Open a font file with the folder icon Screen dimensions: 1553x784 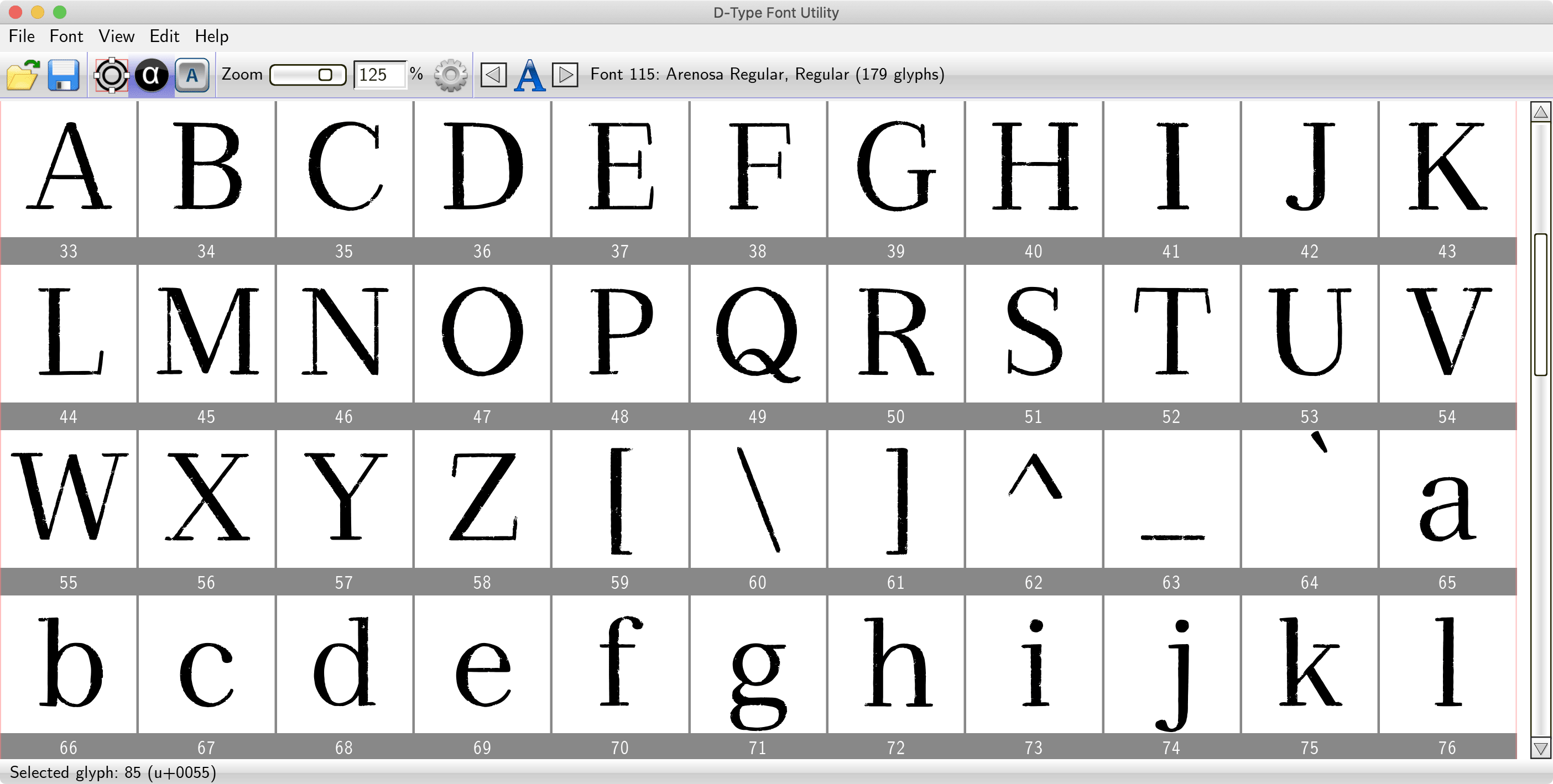[x=23, y=75]
